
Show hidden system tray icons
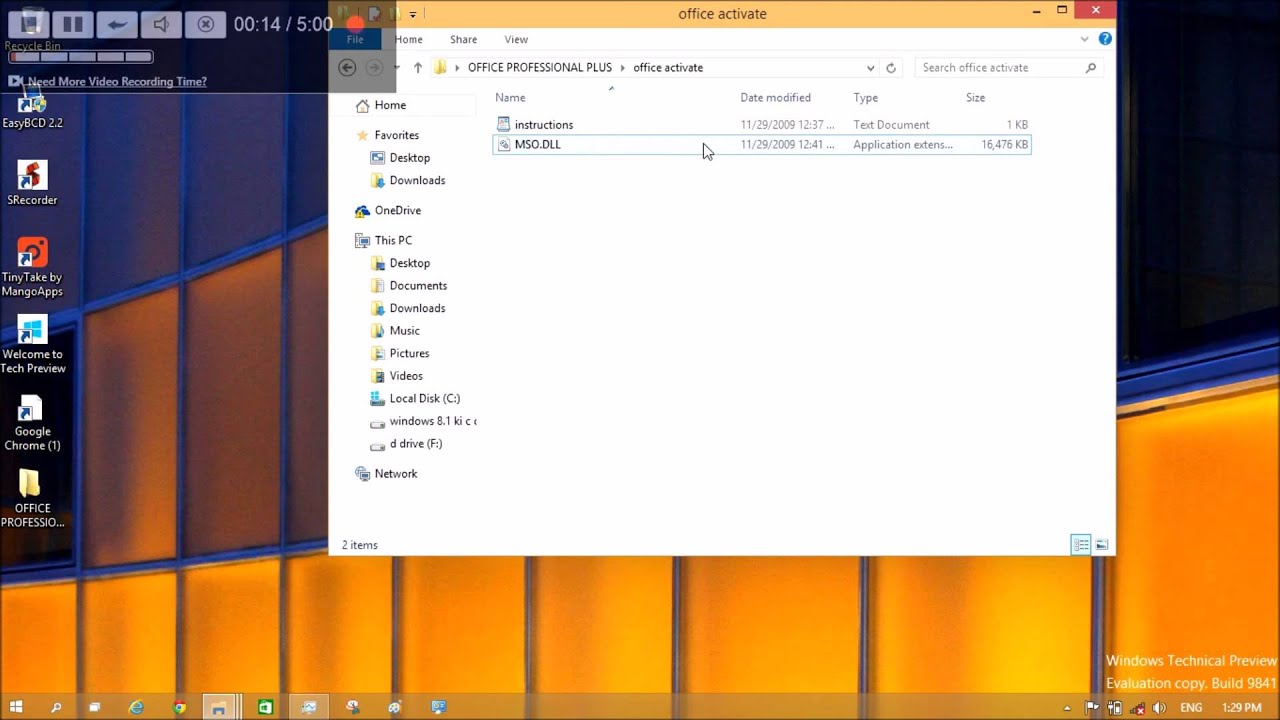pos(1067,708)
